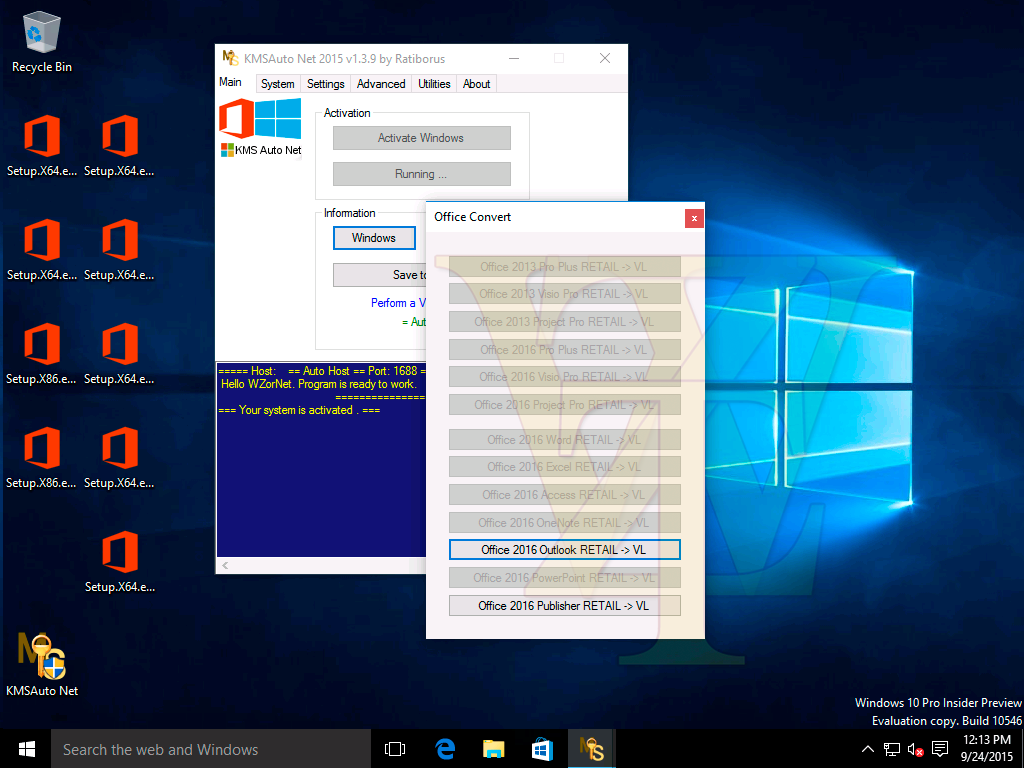Click Office 2016 Access RETAIL -> VL
Viewport: 1024px width, 768px height.
click(564, 494)
